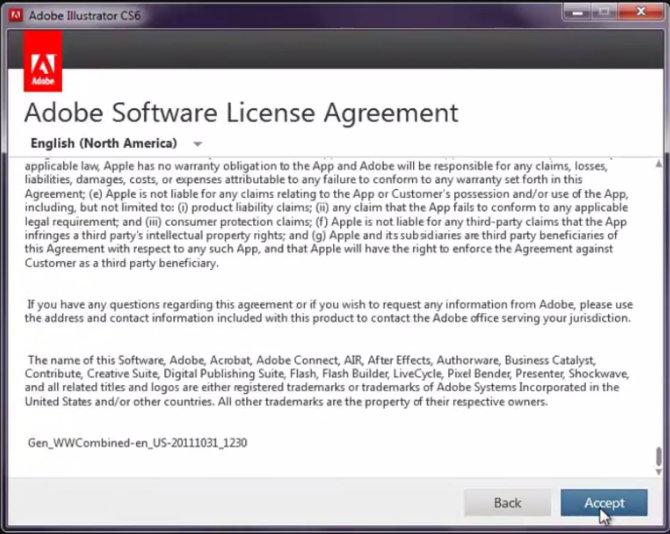
Task: Click the dropdown arrow beside the language selector
Action: [197, 144]
